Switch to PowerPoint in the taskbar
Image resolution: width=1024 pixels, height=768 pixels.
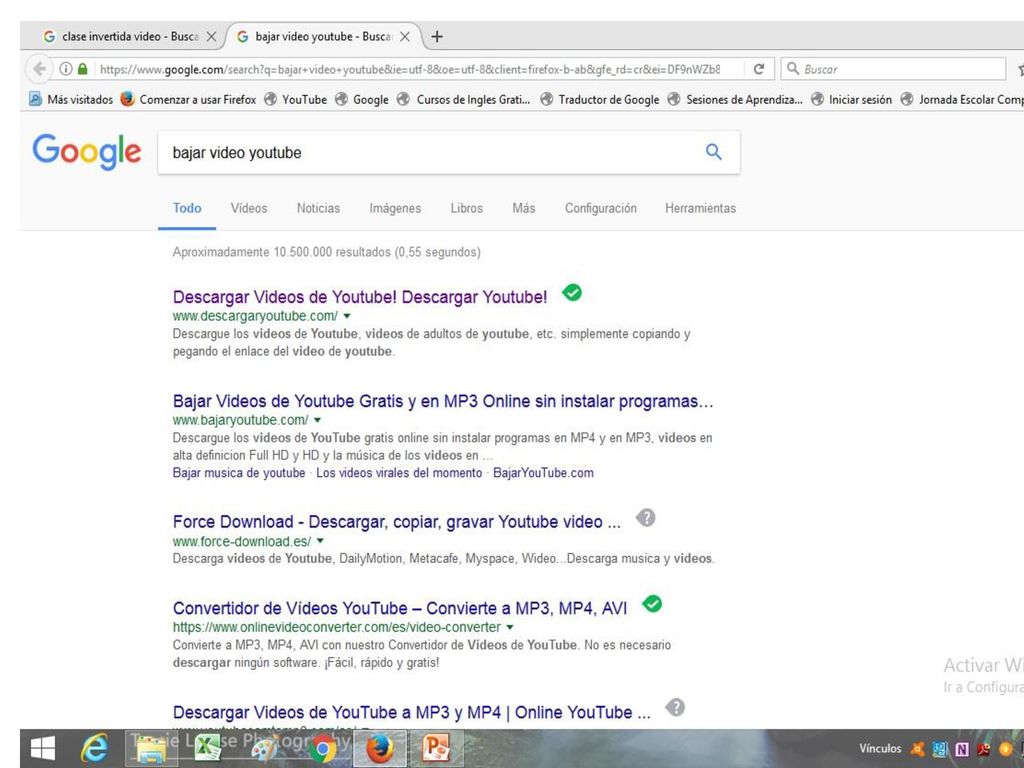436,748
